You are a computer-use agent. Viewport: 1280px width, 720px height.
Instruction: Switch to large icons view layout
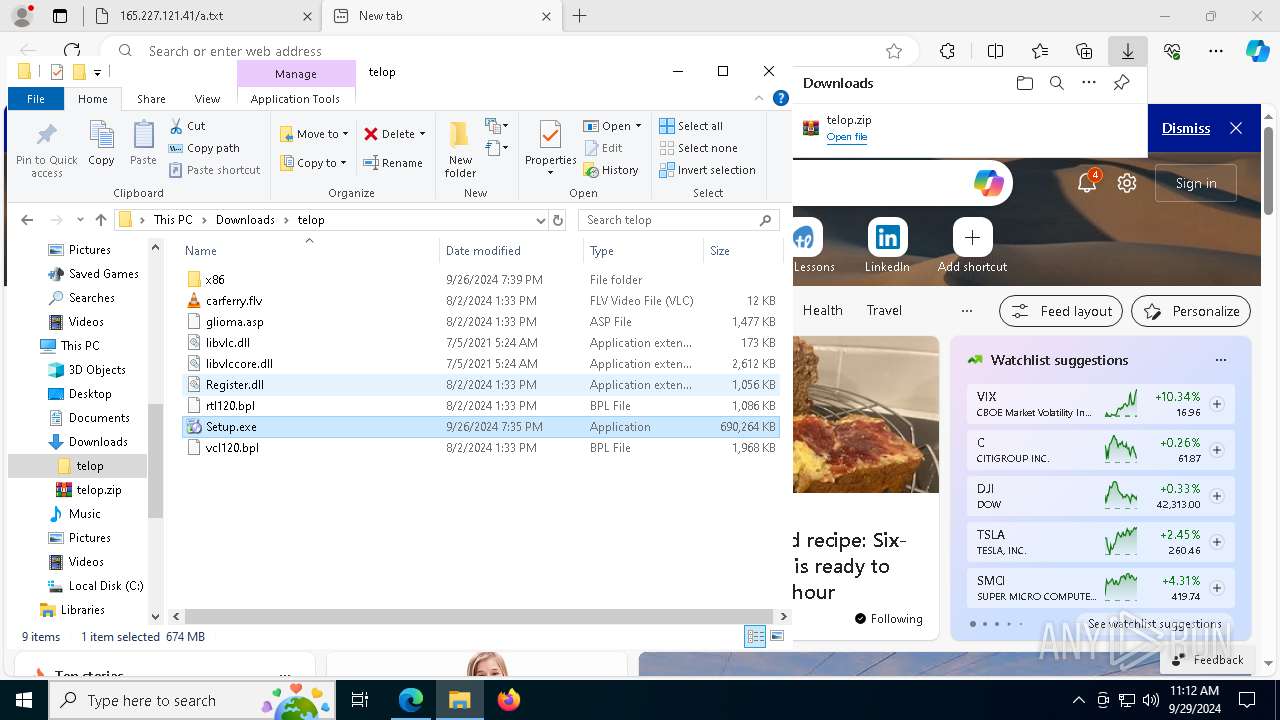point(777,637)
